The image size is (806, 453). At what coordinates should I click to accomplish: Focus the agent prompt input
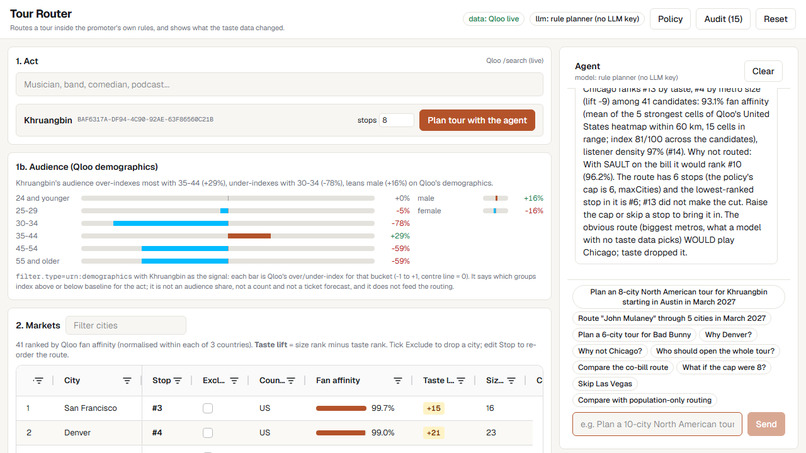pos(657,424)
